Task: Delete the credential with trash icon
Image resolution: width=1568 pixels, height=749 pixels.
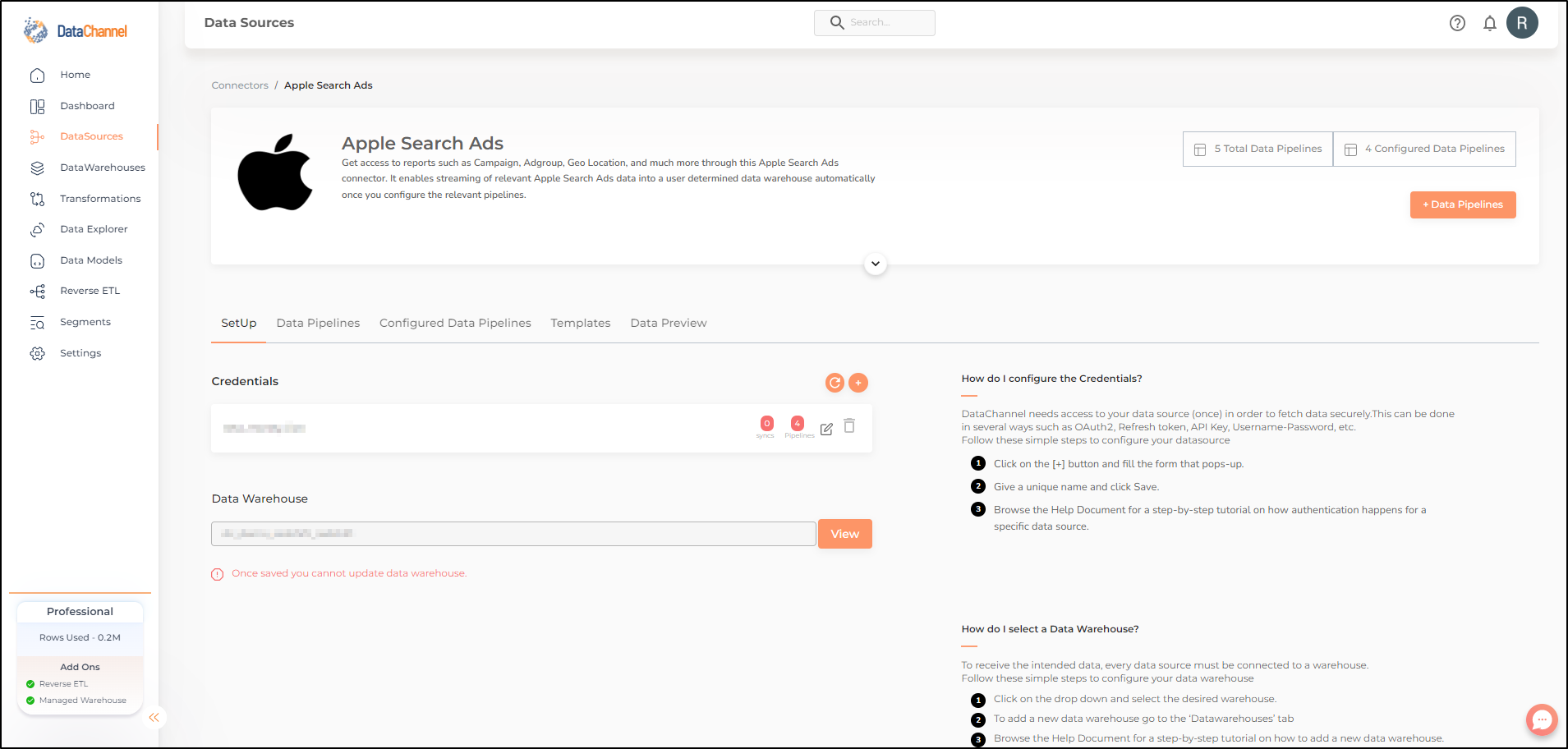Action: [849, 426]
